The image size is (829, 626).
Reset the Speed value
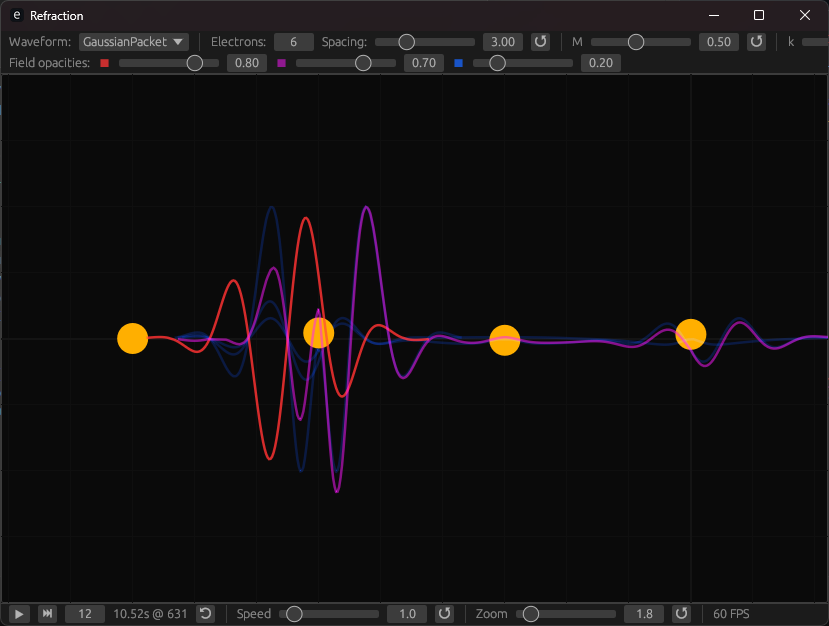445,614
